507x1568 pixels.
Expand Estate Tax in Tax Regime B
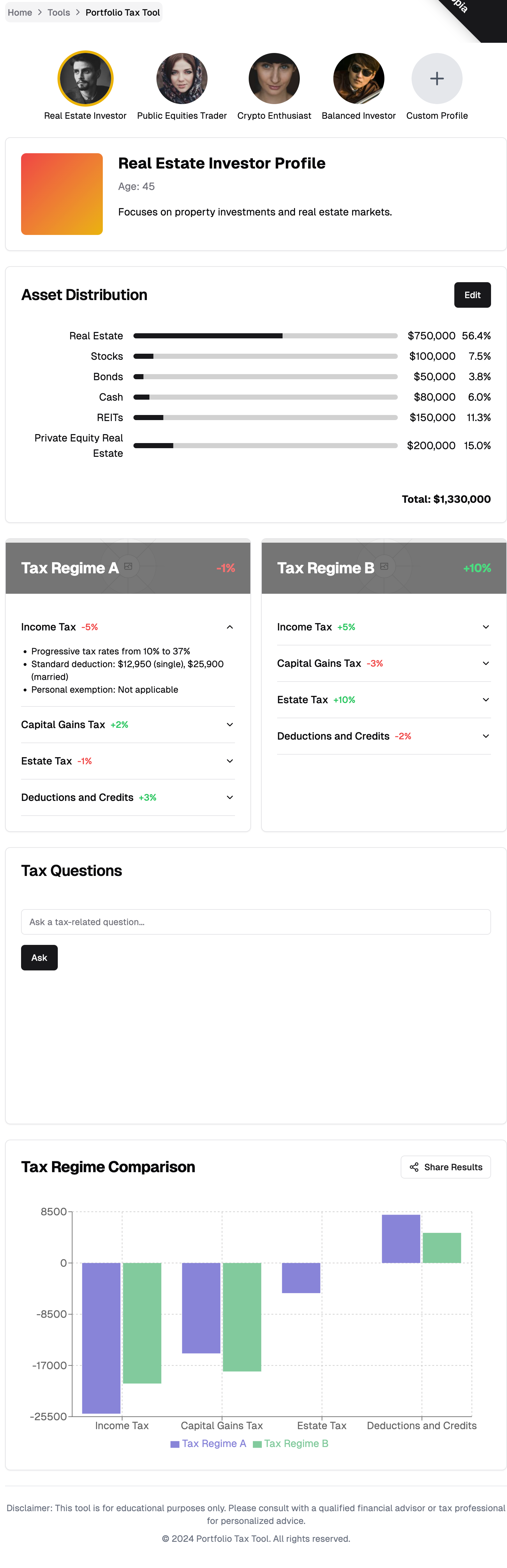click(486, 699)
